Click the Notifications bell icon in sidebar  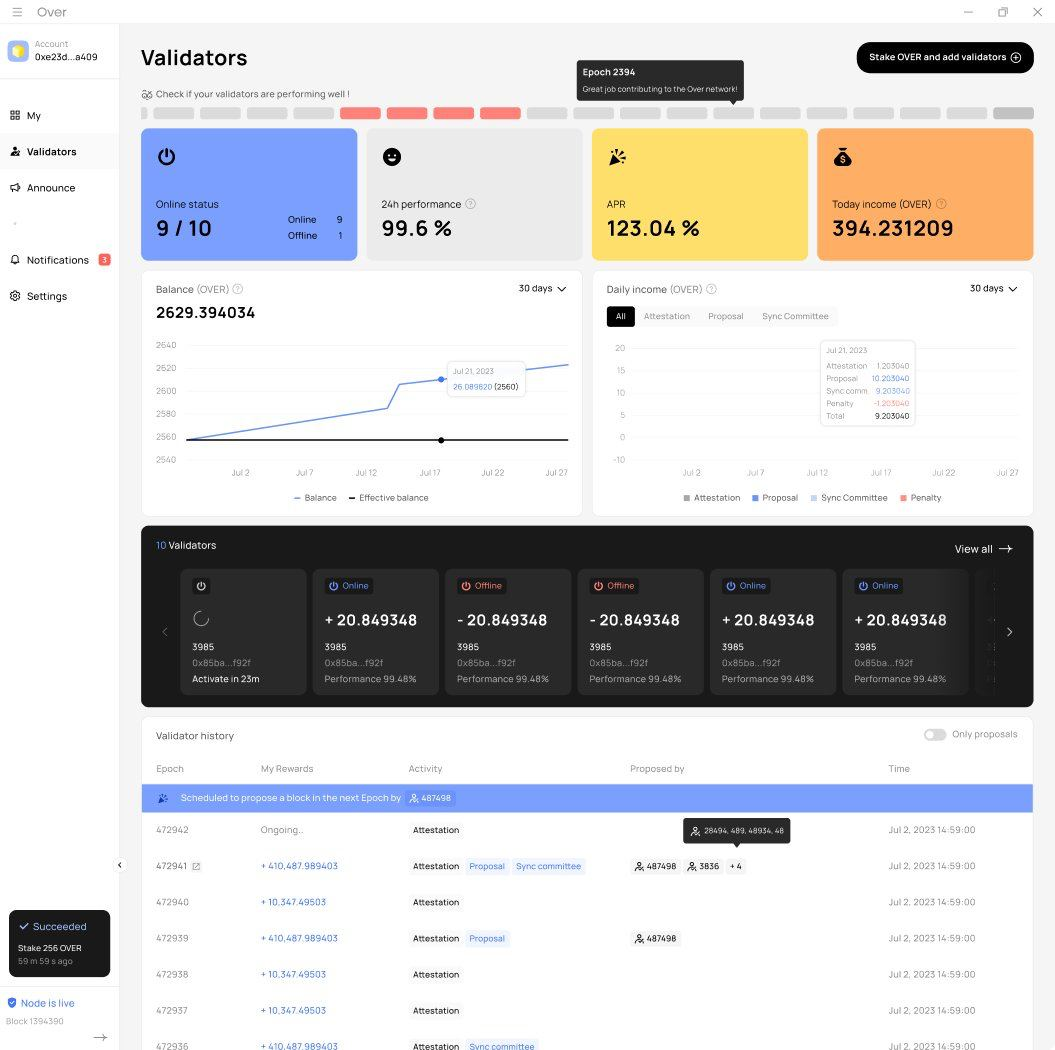(x=15, y=260)
